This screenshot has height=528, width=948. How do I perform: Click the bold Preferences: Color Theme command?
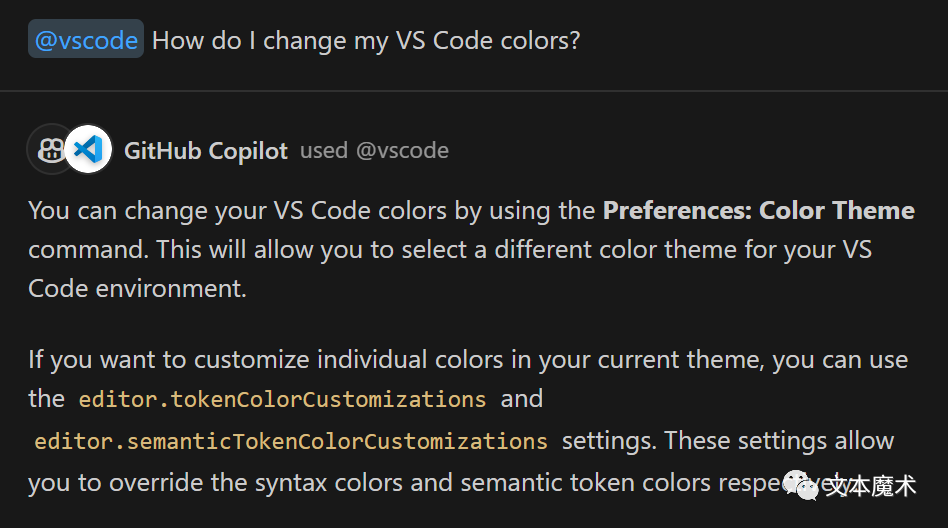point(759,210)
